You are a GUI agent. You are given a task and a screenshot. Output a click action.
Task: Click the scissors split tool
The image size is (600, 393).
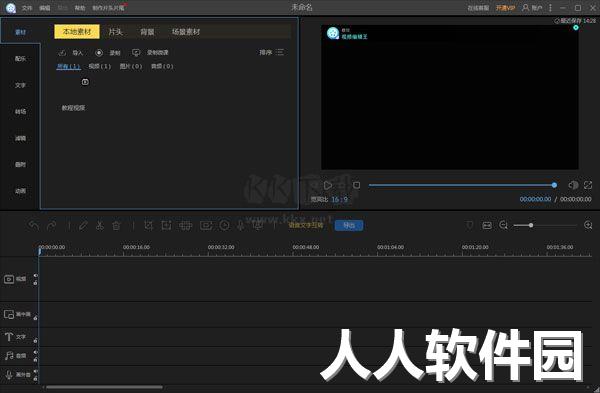point(100,225)
